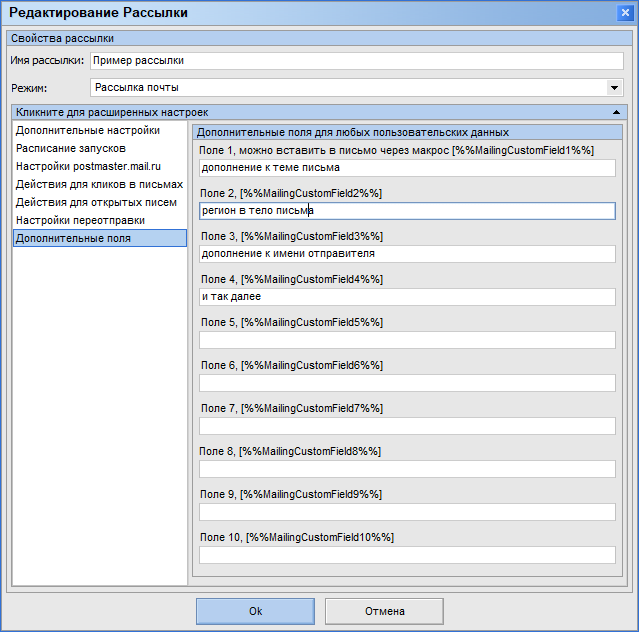Focus the empty Поле 7 field
The width and height of the screenshot is (639, 632).
point(407,426)
